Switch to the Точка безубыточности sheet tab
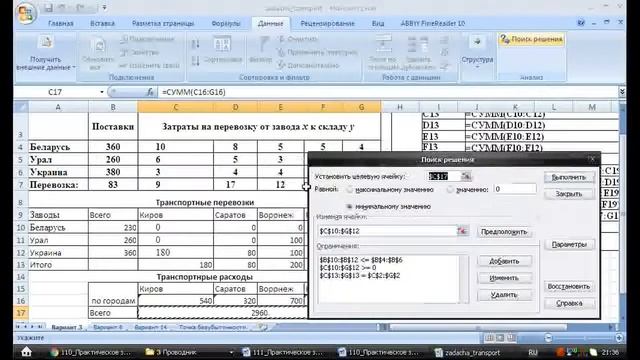 (213, 327)
